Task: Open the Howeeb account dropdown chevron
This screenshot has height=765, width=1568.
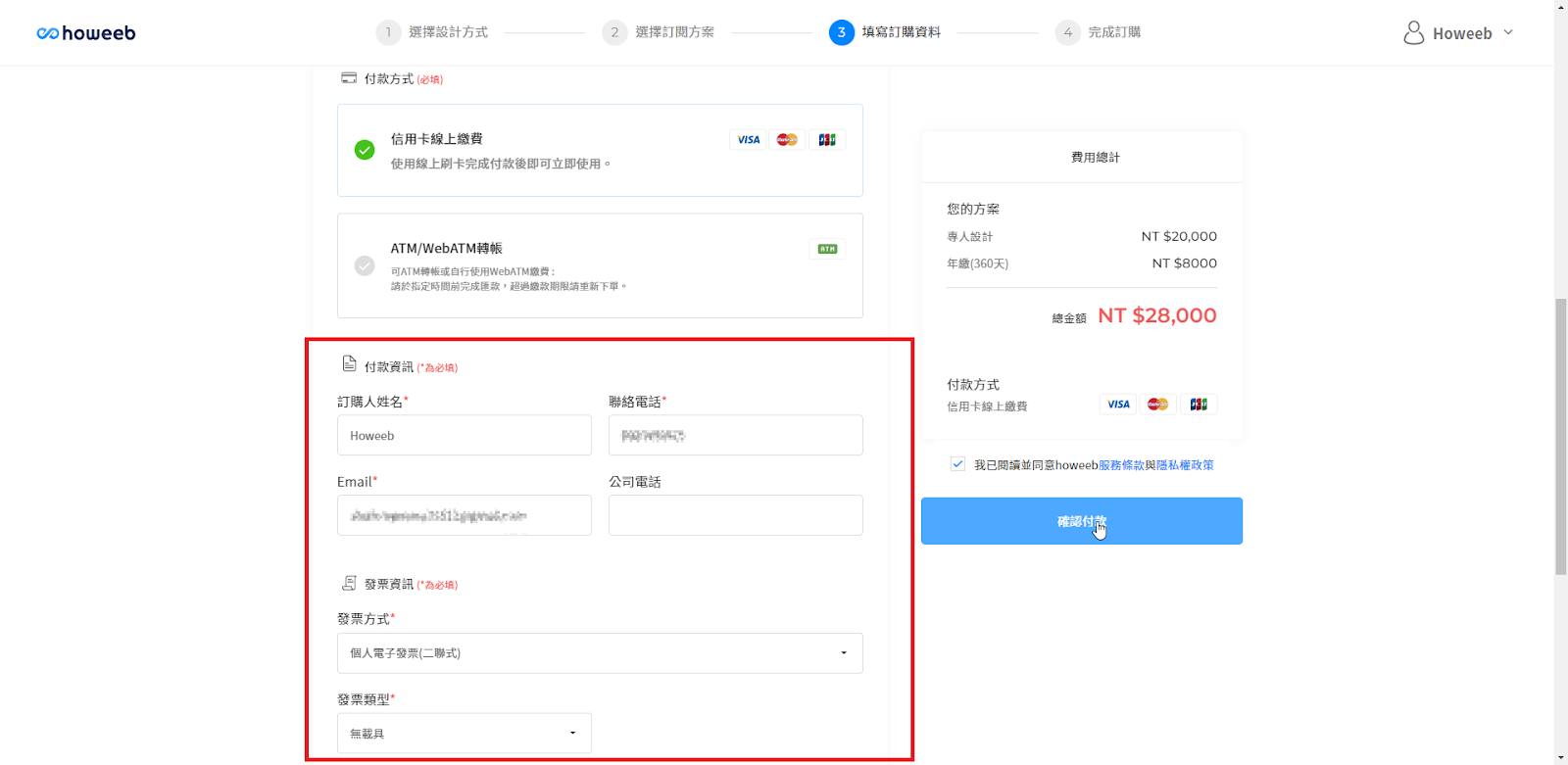Action: [x=1508, y=32]
